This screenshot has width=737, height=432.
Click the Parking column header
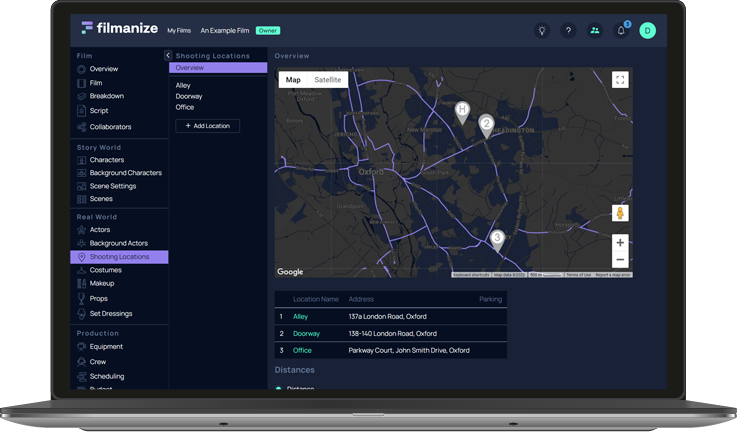490,299
